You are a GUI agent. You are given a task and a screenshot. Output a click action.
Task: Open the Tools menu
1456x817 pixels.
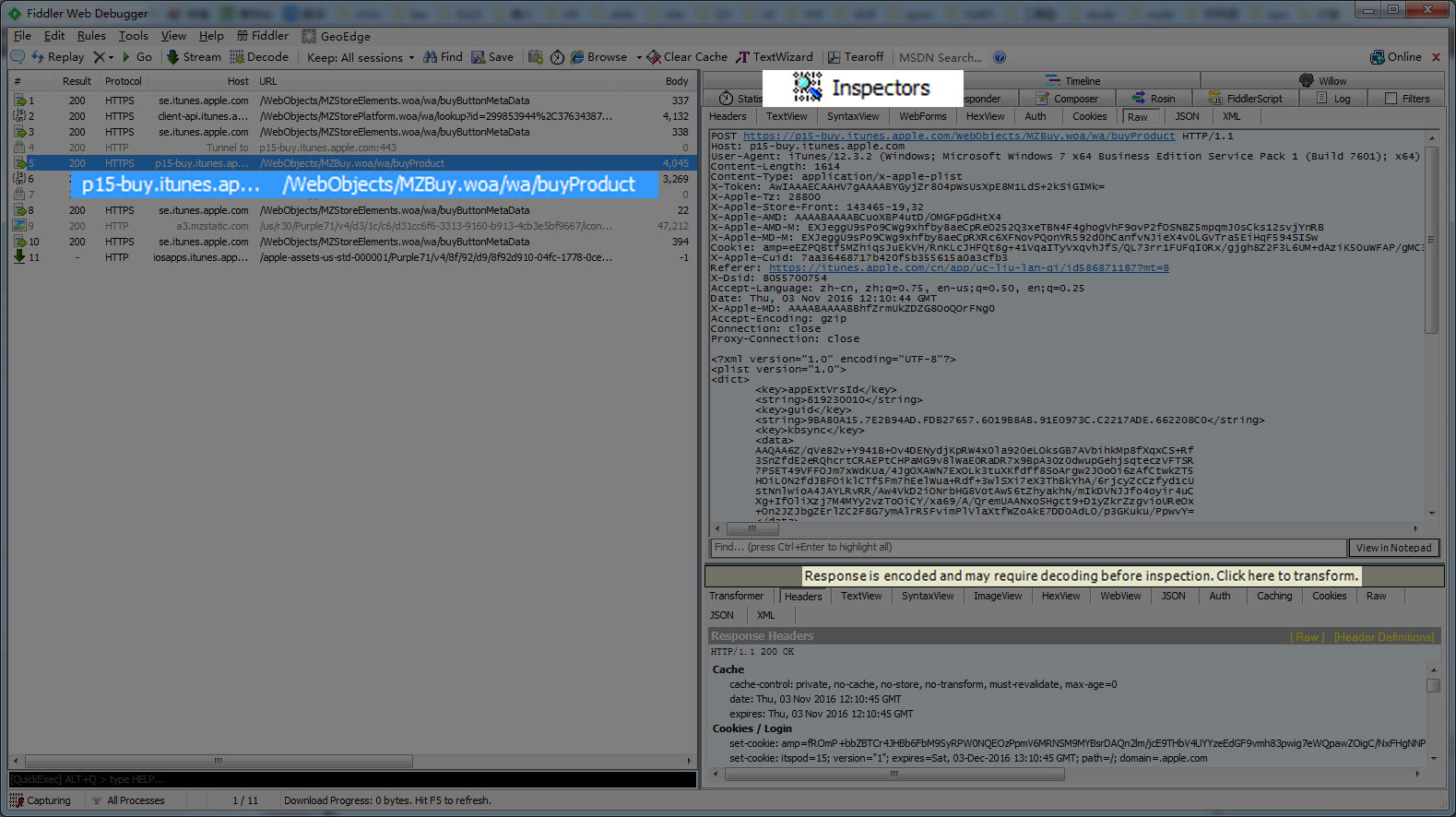(x=133, y=36)
